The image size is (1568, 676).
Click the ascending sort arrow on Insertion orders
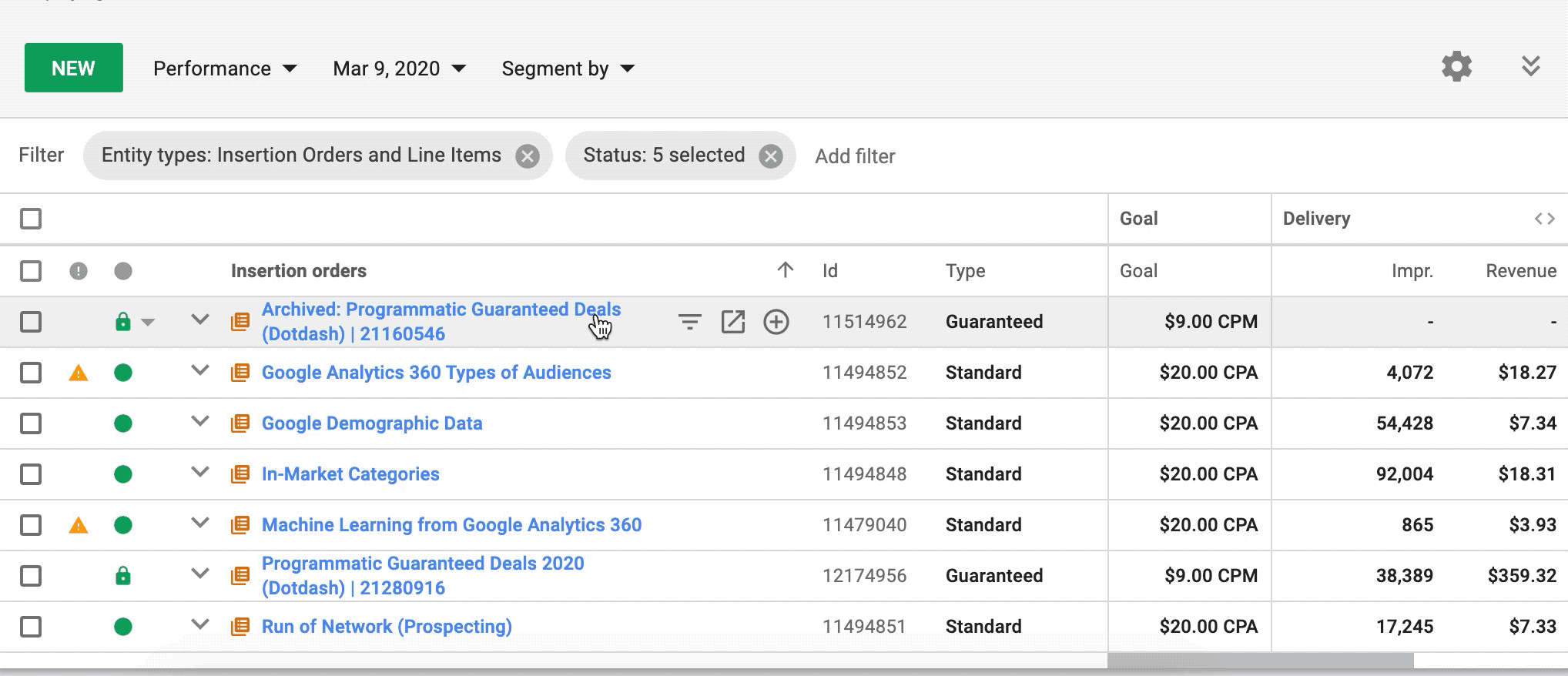click(x=785, y=270)
